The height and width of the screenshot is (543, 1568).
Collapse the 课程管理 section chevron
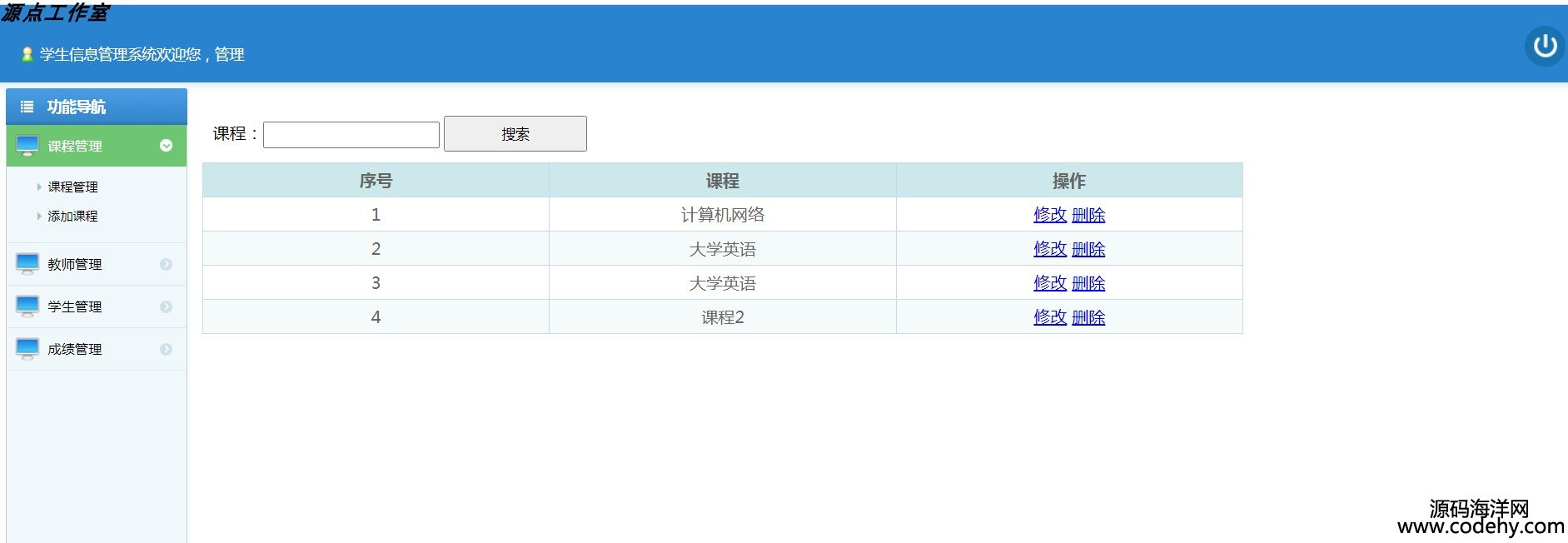point(167,146)
